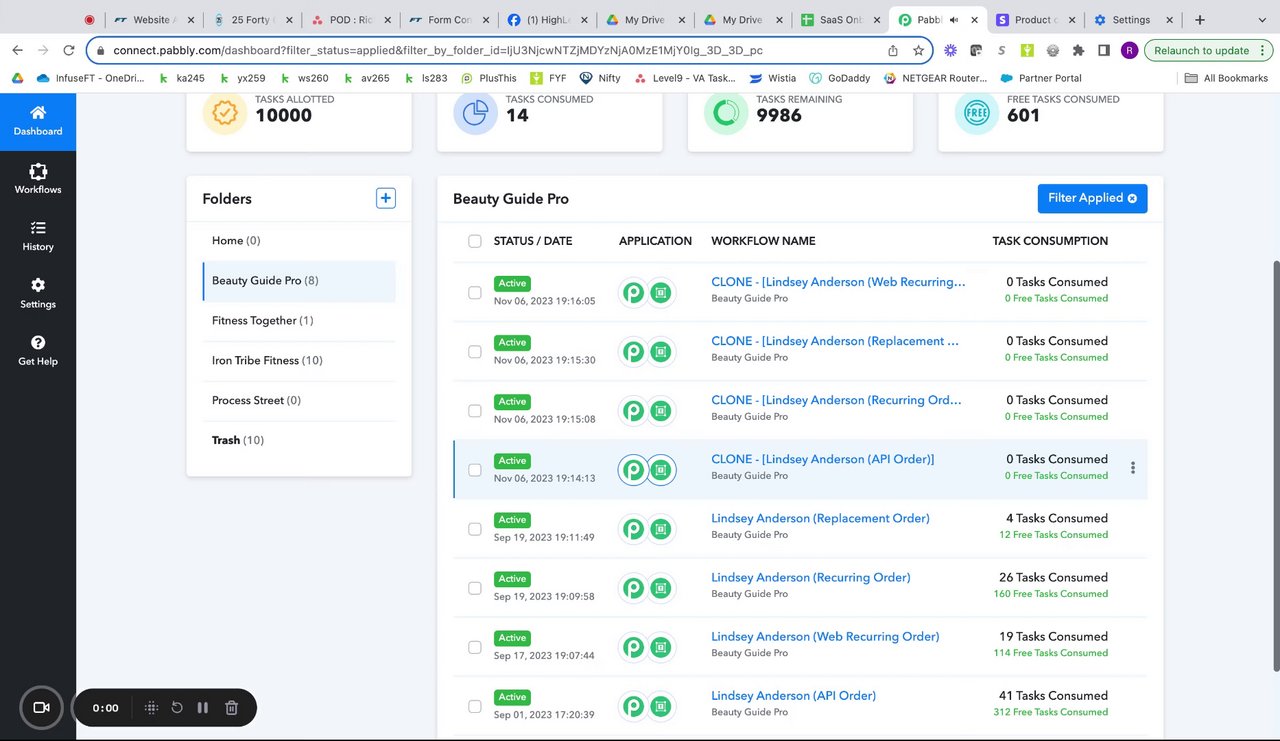Open the browser extensions puzzle icon
Screen dimensions: 1280x741
pos(1078,50)
